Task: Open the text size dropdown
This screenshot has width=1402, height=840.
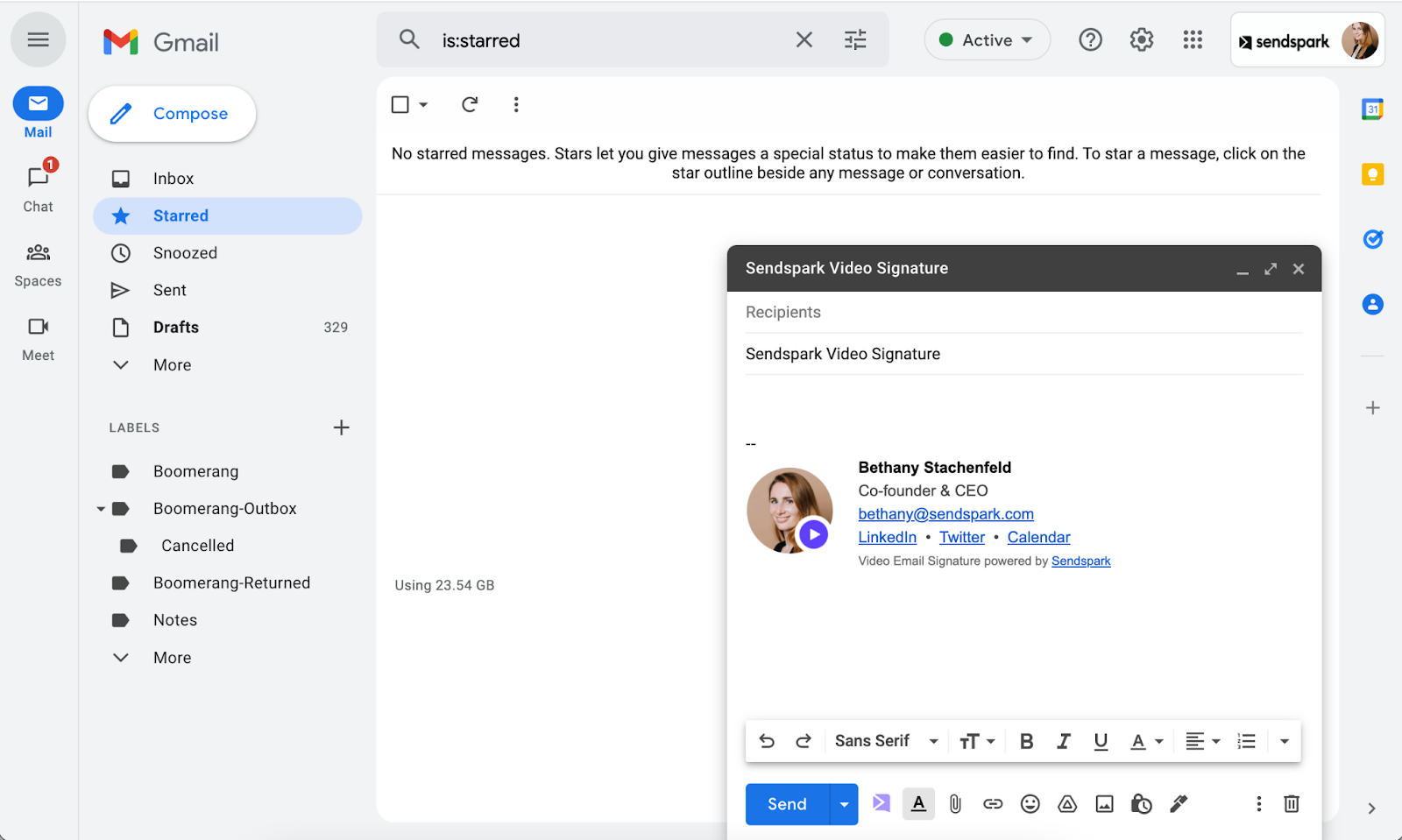Action: click(977, 742)
